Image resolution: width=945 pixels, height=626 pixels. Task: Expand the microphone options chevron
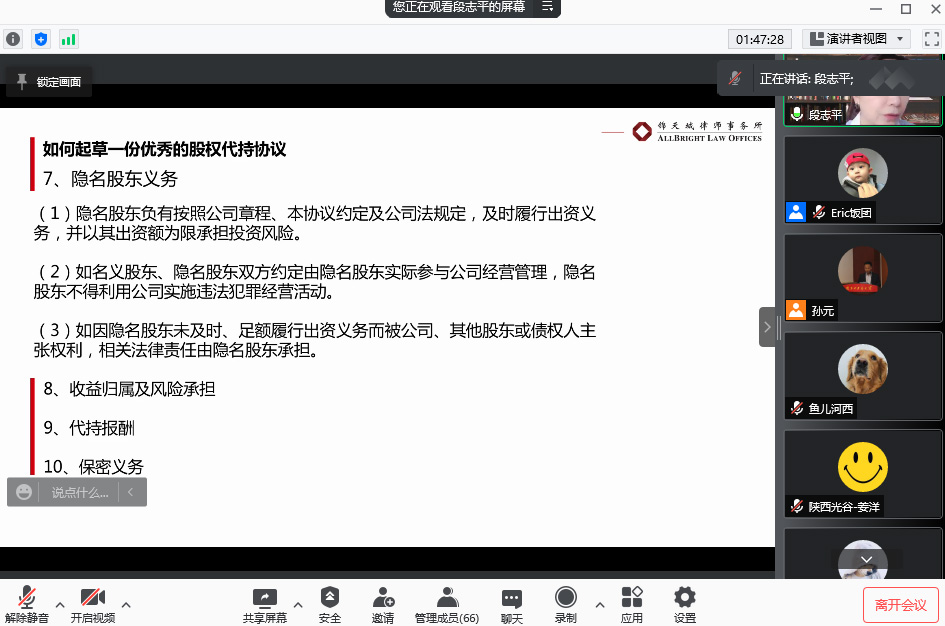pos(60,605)
